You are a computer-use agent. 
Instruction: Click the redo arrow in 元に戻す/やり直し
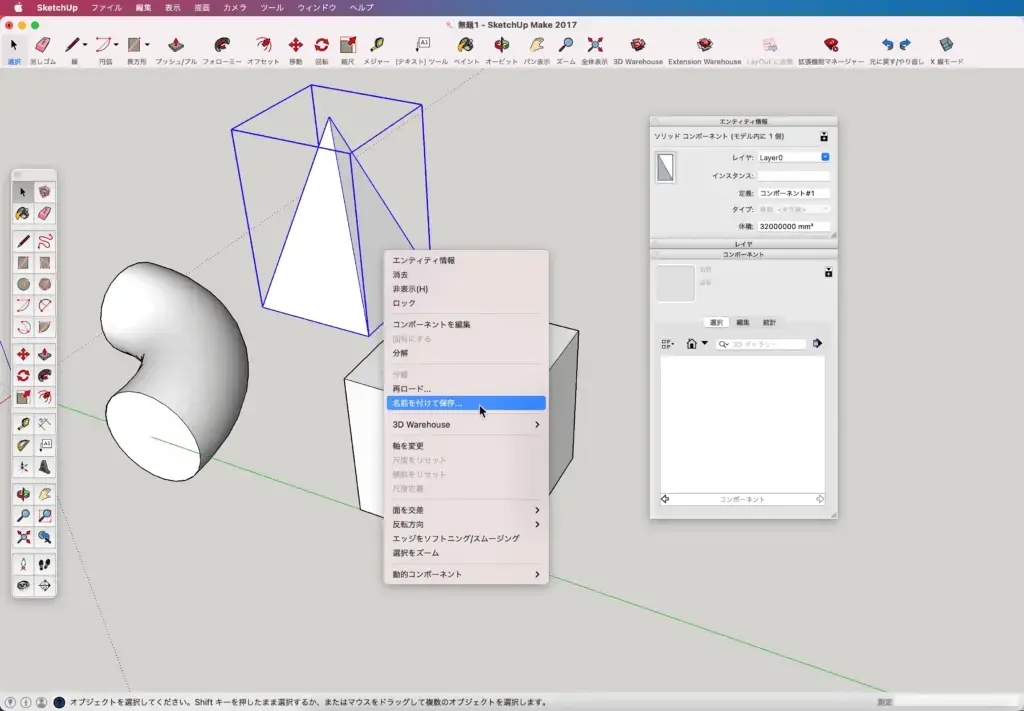click(x=905, y=44)
